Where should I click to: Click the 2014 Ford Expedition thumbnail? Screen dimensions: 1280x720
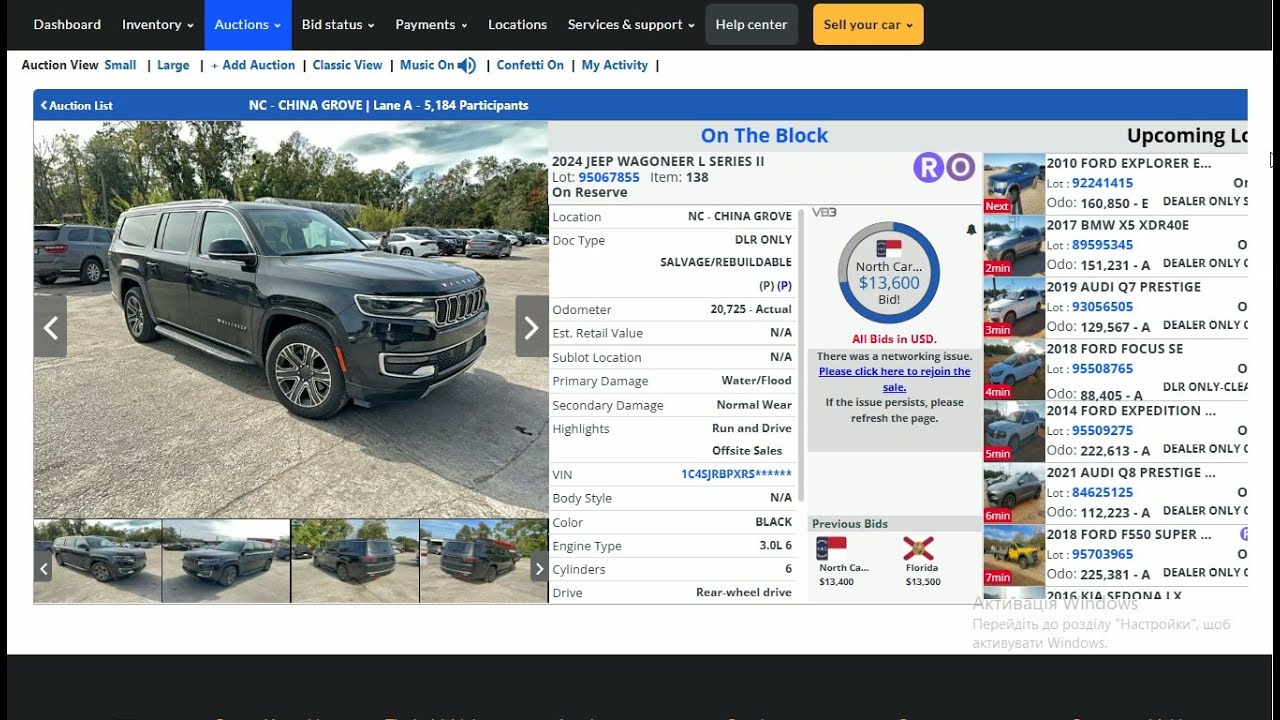(x=1014, y=432)
